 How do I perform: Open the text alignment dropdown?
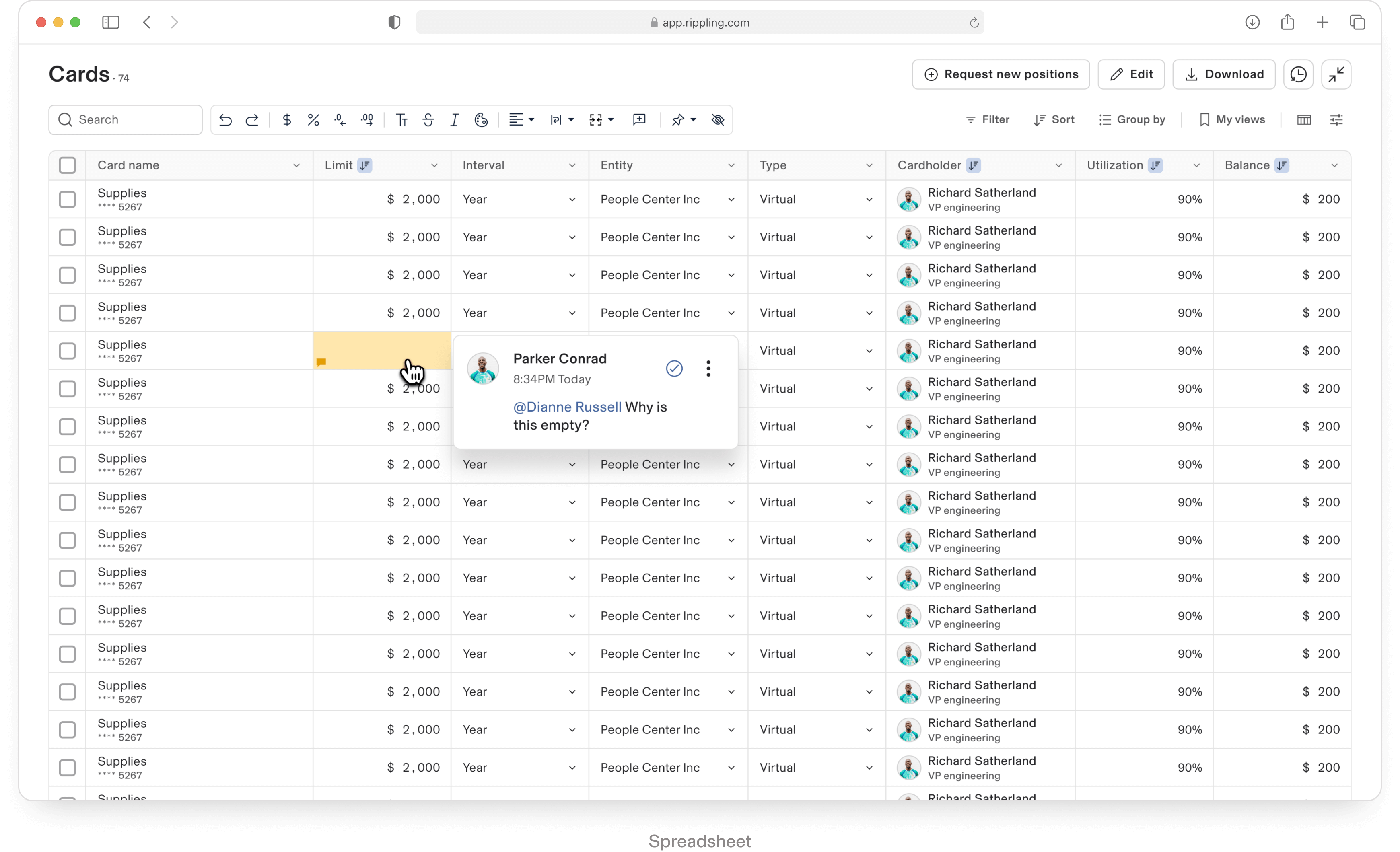click(x=522, y=120)
